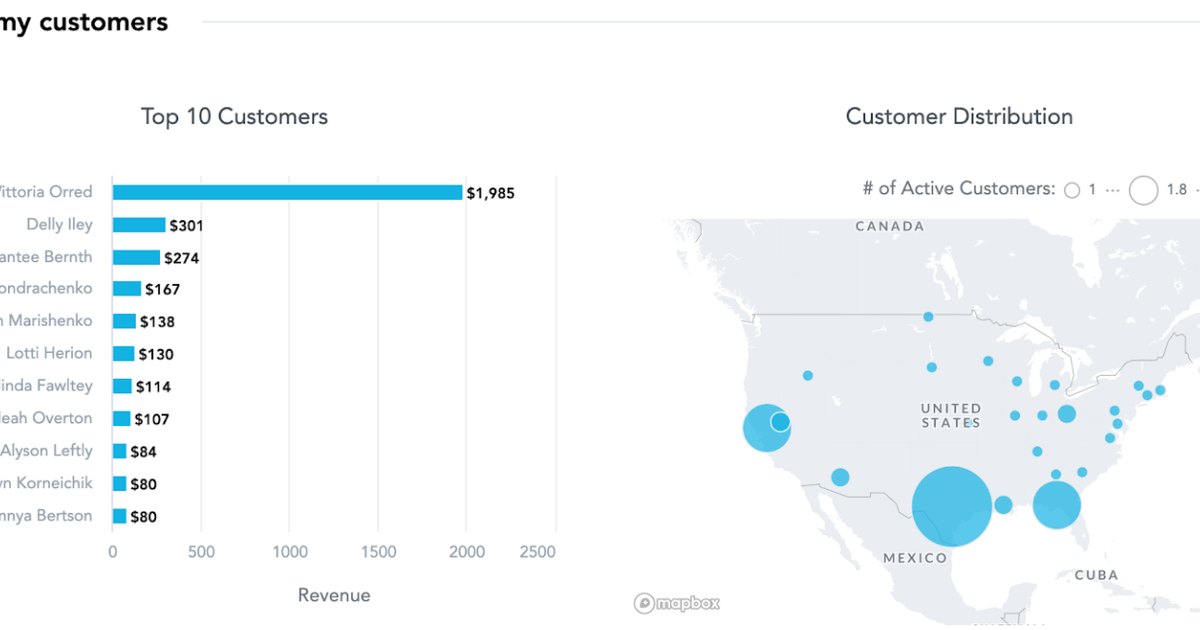
Task: Click the Vittoria Orred revenue bar
Action: point(285,191)
